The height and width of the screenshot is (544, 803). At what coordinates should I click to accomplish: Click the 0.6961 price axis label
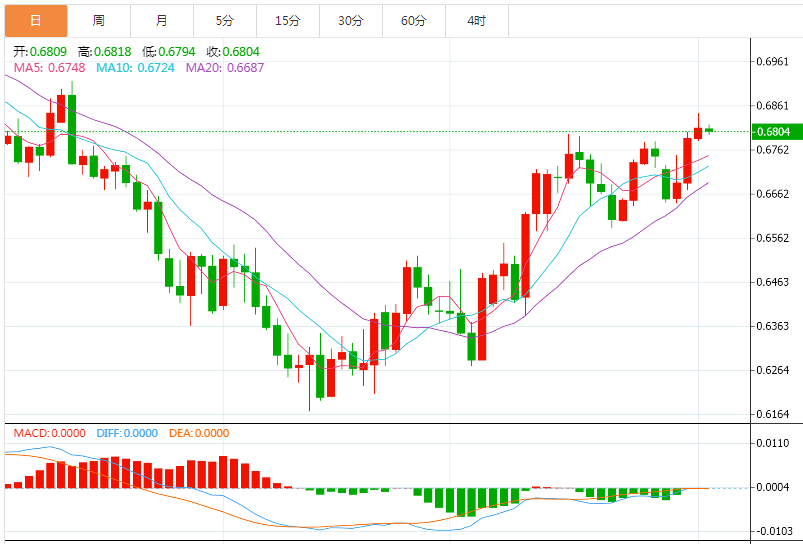point(773,61)
